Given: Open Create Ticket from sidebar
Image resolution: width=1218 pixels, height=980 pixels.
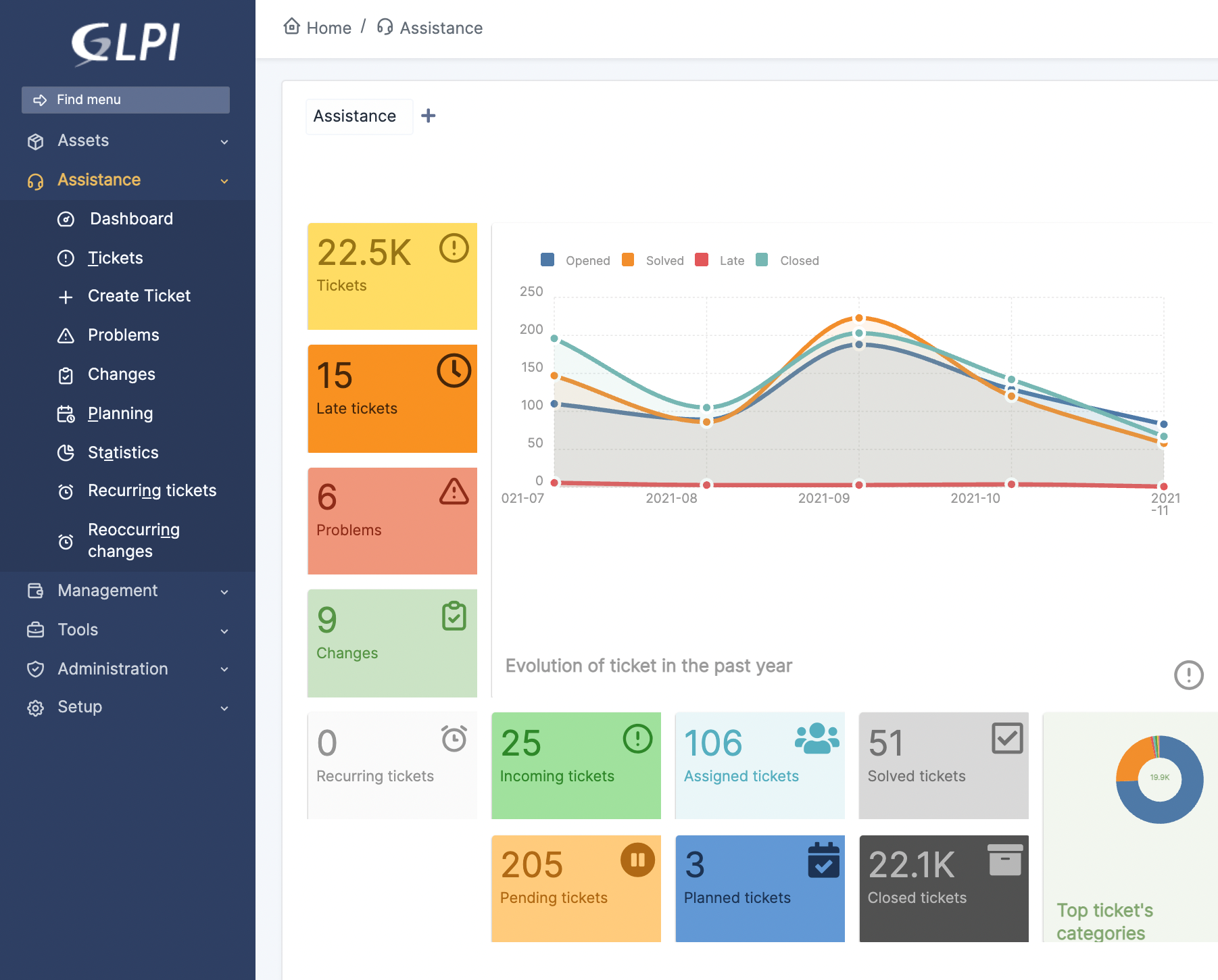Looking at the screenshot, I should [139, 296].
